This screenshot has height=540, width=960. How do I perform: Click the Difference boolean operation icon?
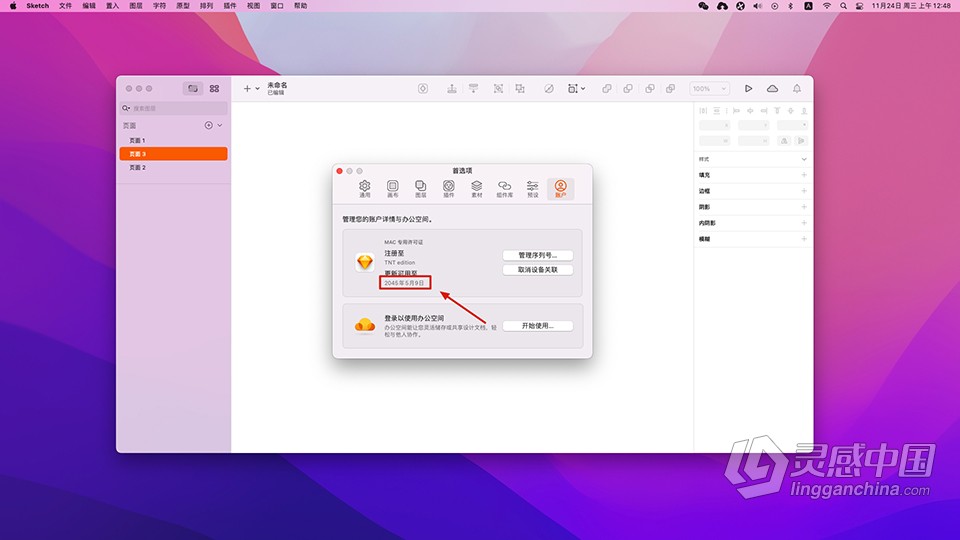671,89
